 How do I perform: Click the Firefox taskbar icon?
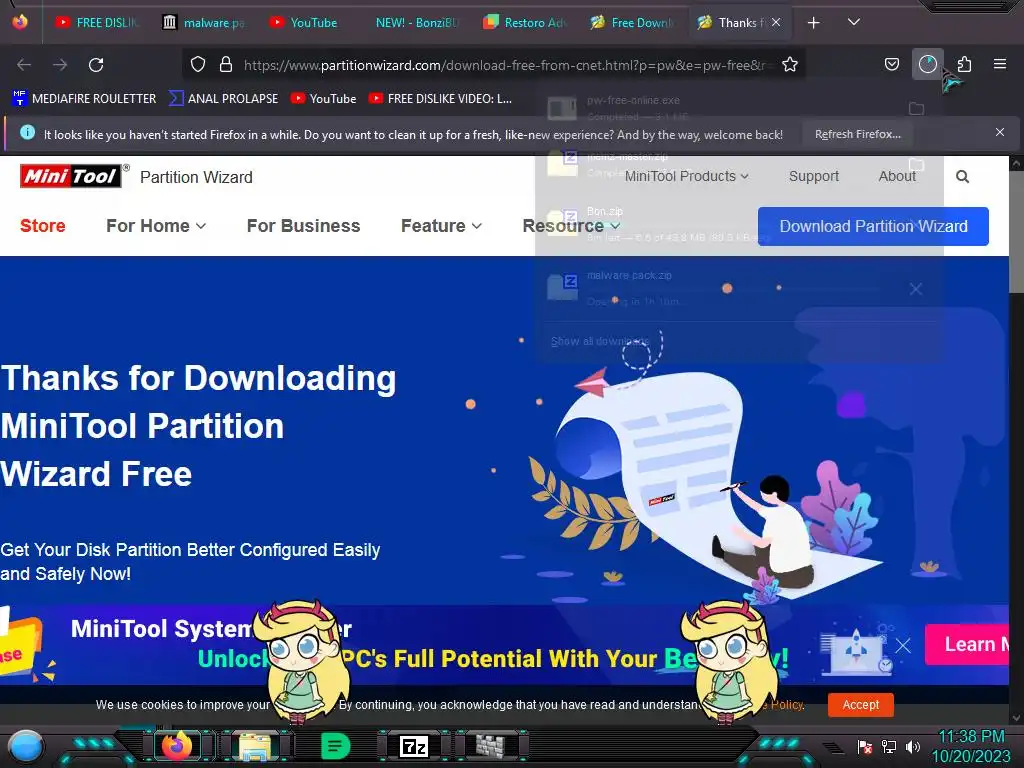coord(178,746)
